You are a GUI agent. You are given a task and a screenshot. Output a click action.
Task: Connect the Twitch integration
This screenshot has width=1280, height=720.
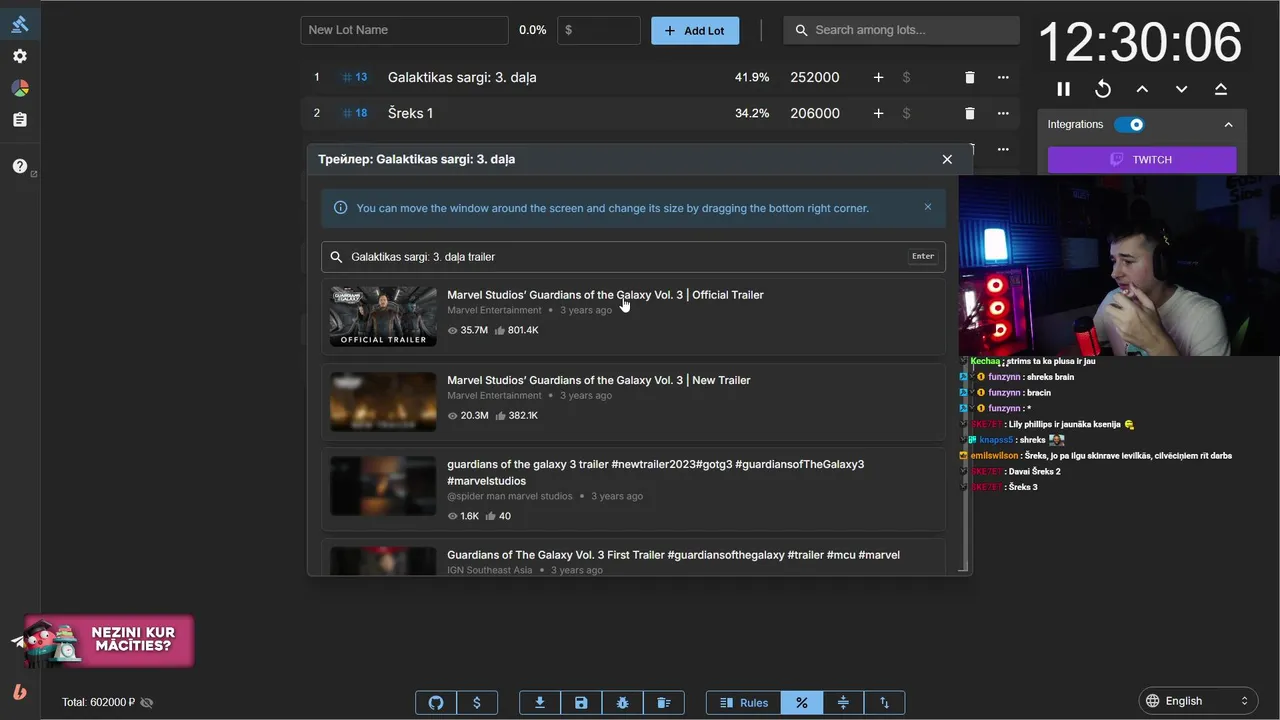tap(1142, 160)
